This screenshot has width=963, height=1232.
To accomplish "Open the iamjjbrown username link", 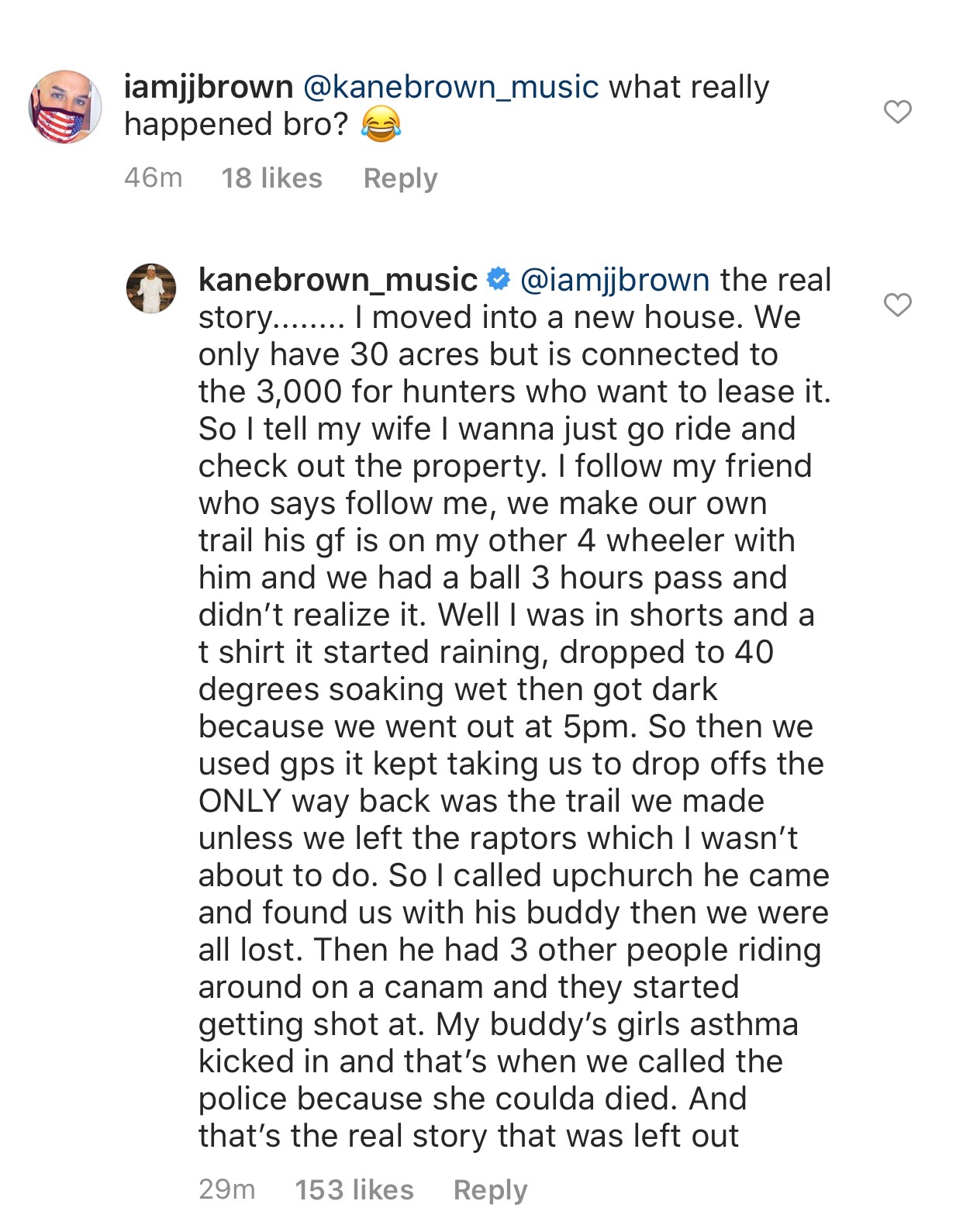I will click(209, 87).
